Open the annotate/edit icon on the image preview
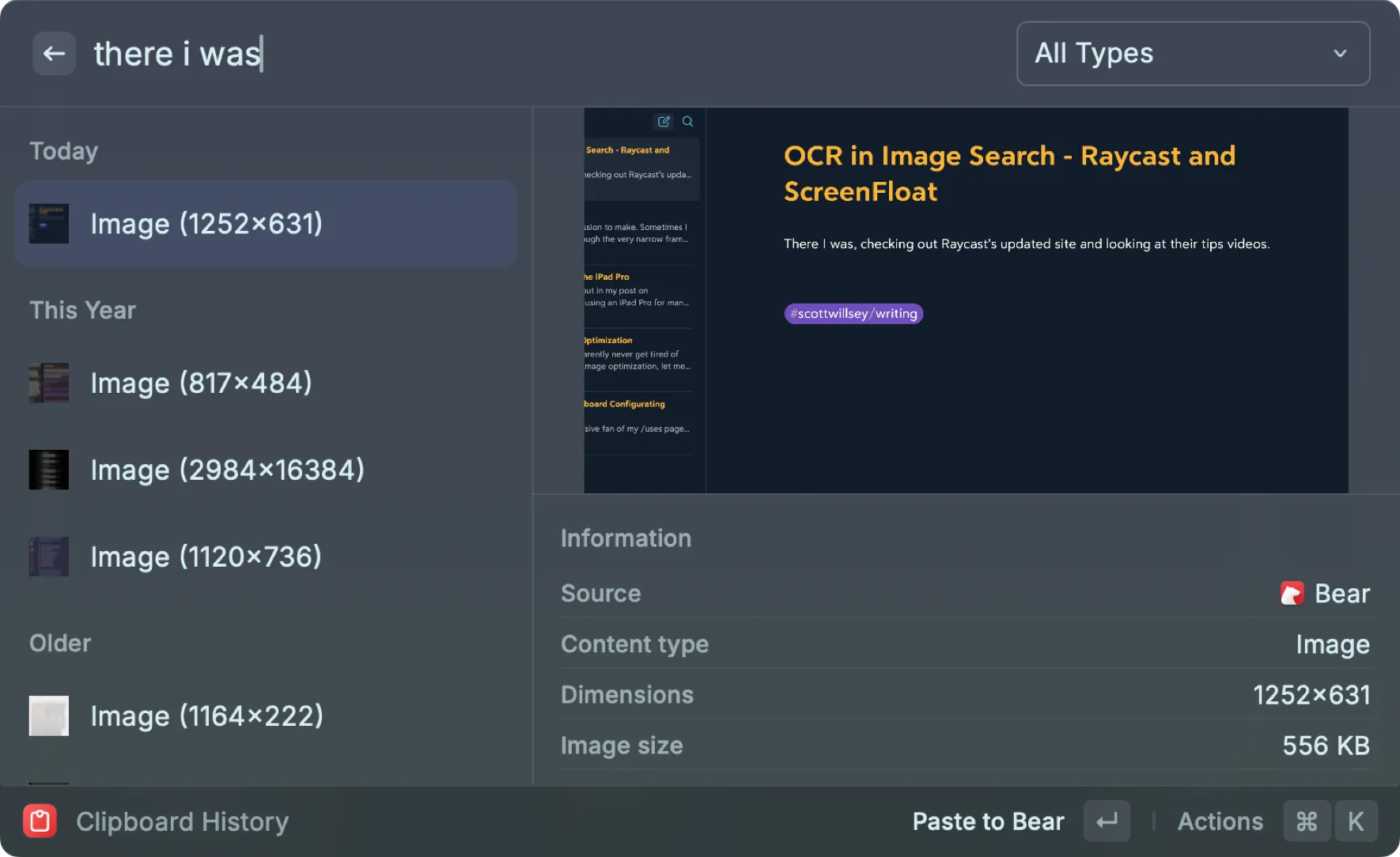 [x=664, y=121]
